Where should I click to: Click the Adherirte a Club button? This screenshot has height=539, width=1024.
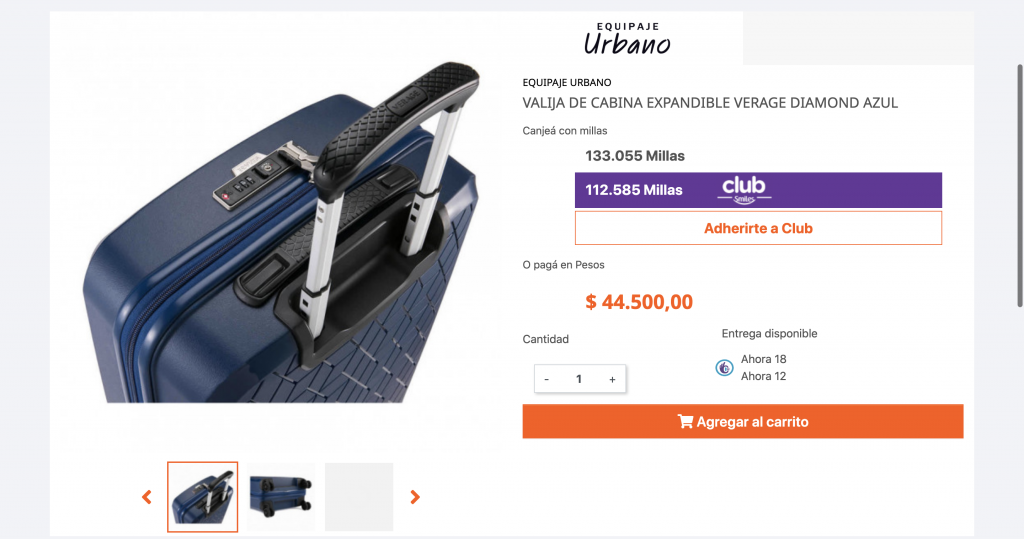coord(758,228)
